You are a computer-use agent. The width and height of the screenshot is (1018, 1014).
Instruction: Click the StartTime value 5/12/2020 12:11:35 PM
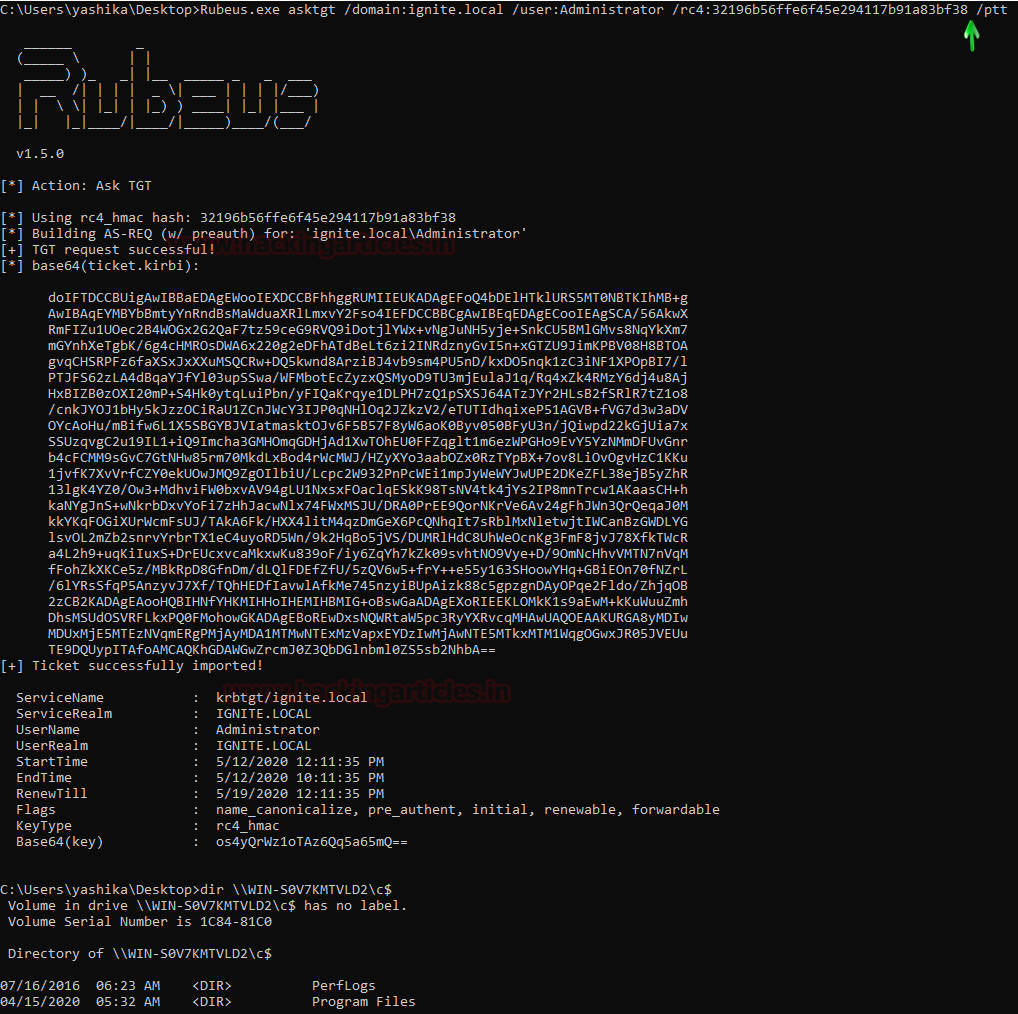pyautogui.click(x=300, y=761)
